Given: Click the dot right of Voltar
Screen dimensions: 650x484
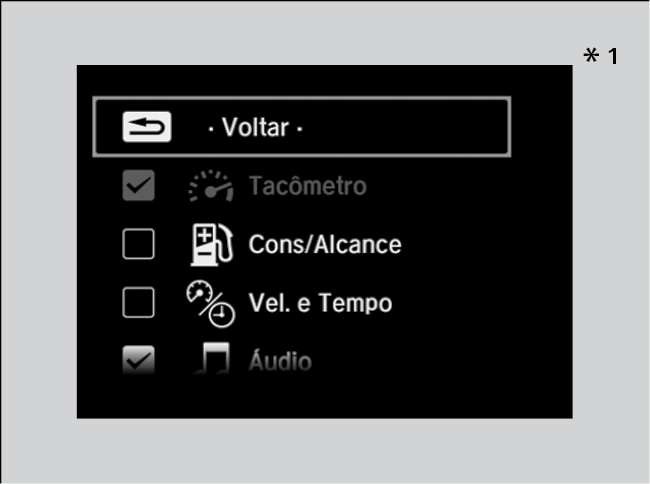Looking at the screenshot, I should [x=300, y=130].
